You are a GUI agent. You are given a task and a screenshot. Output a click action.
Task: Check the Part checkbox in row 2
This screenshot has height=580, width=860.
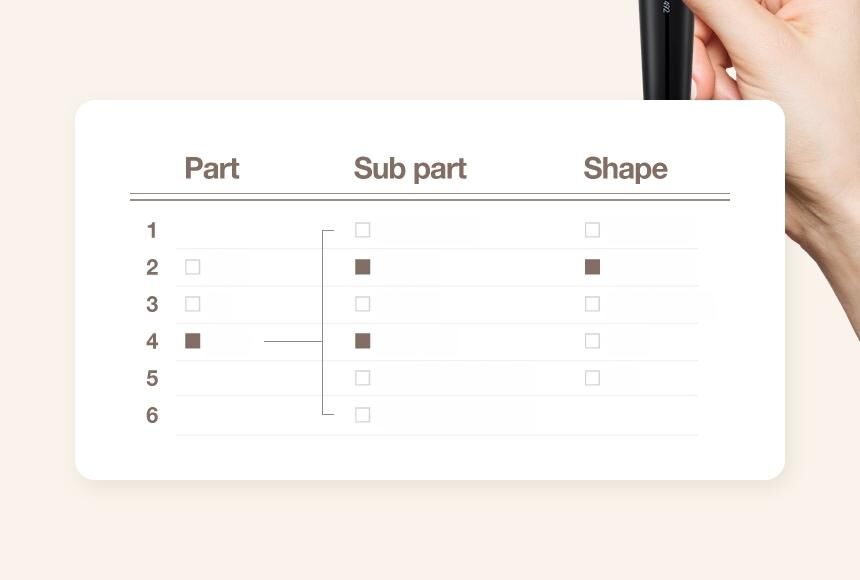click(193, 267)
